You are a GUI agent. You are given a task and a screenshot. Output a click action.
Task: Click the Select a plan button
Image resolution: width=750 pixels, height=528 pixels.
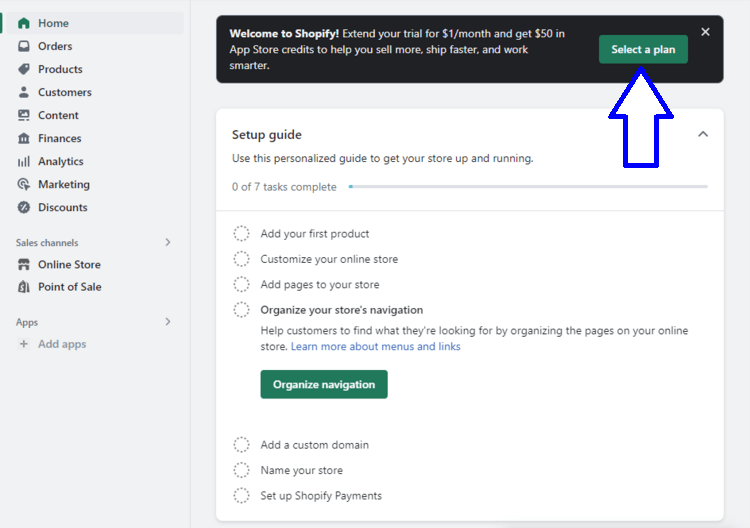tap(643, 49)
